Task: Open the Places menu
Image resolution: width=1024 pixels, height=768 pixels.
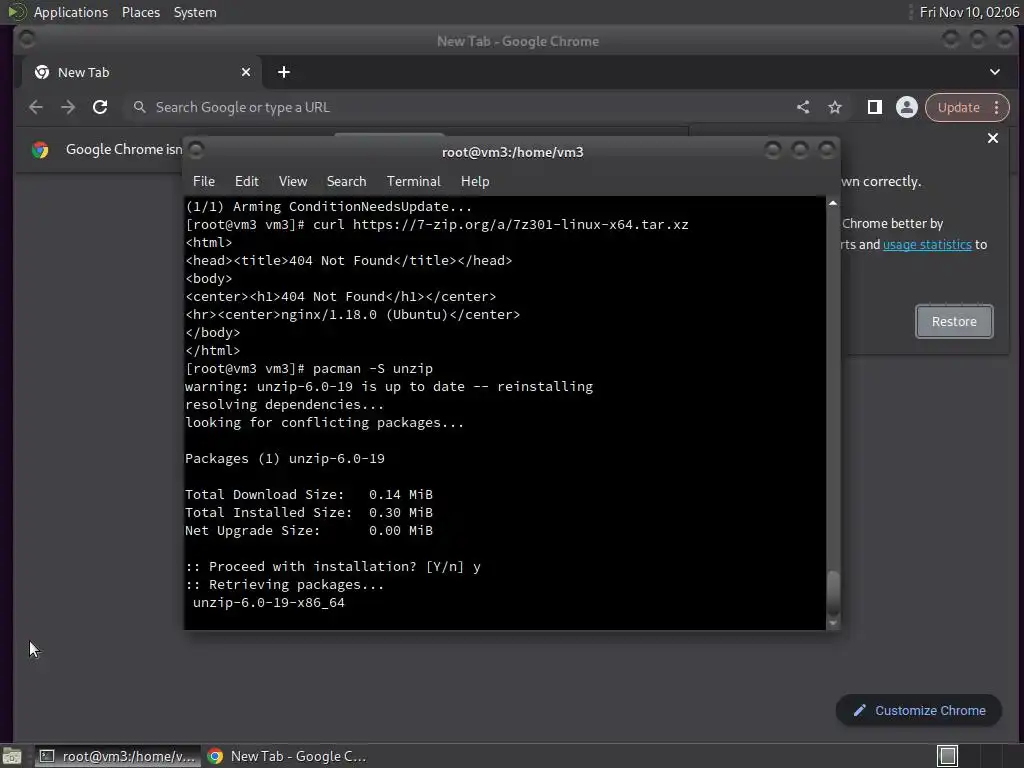Action: pos(140,12)
